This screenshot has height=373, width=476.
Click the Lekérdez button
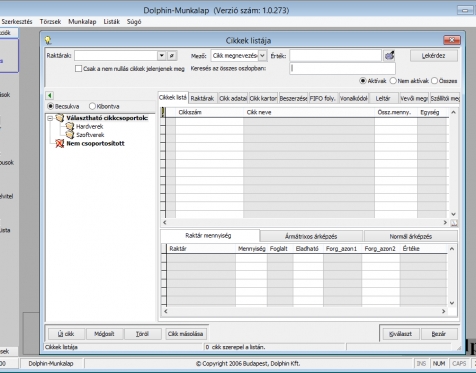(434, 56)
